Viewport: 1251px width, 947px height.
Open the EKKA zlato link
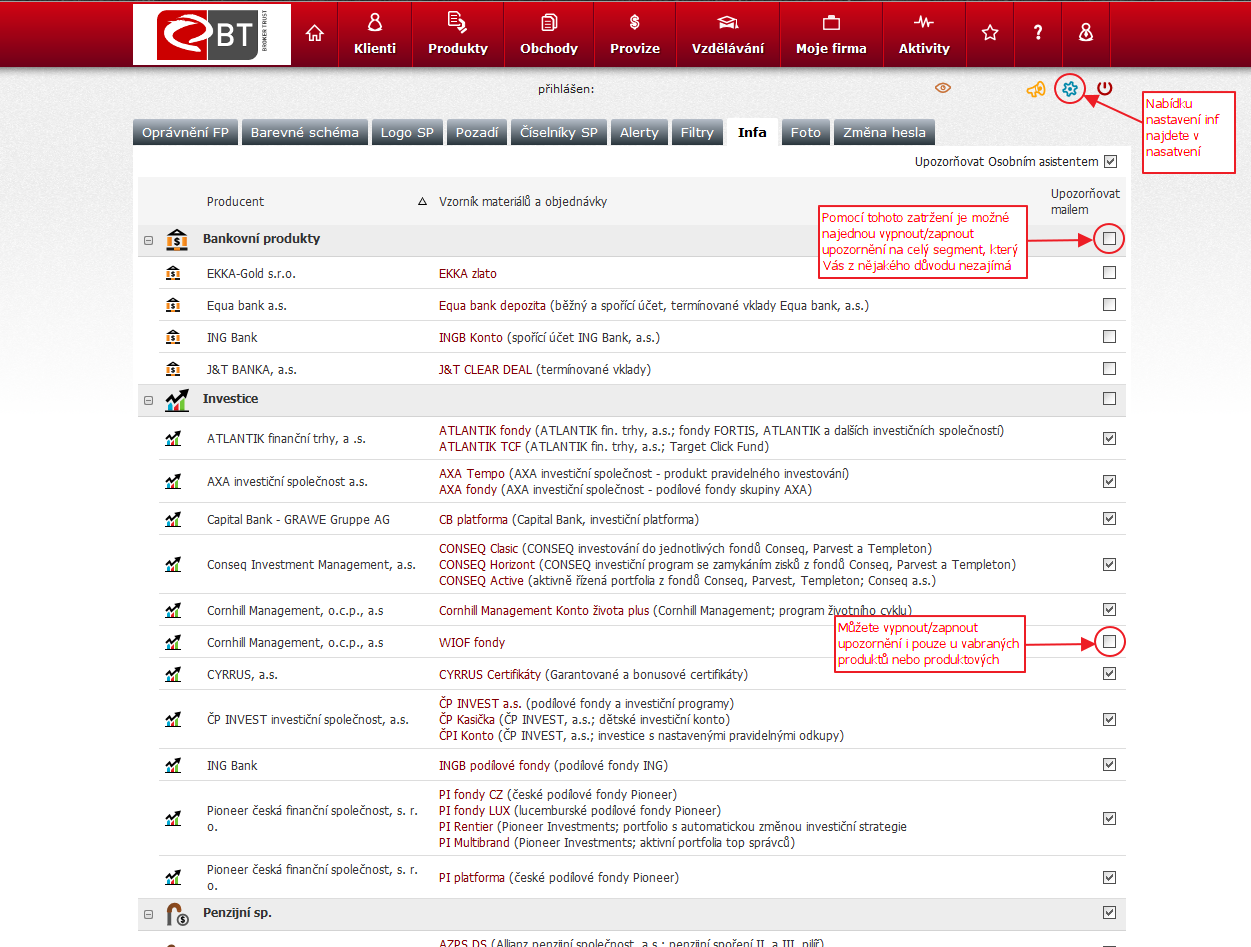coord(468,273)
